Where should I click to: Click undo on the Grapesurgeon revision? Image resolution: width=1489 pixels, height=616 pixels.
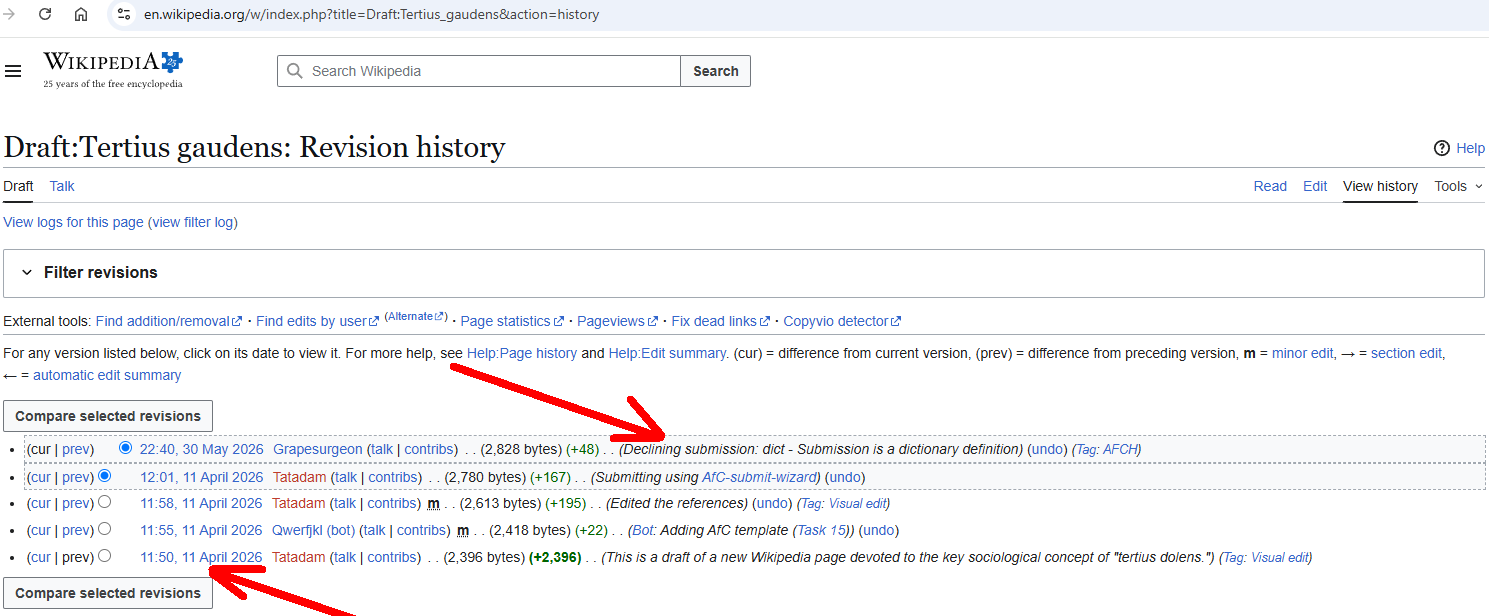pyautogui.click(x=1047, y=449)
